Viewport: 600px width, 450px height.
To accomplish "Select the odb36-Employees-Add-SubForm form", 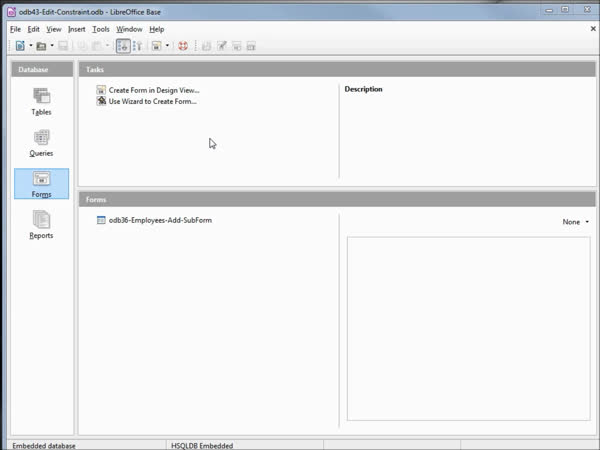I will (x=160, y=220).
